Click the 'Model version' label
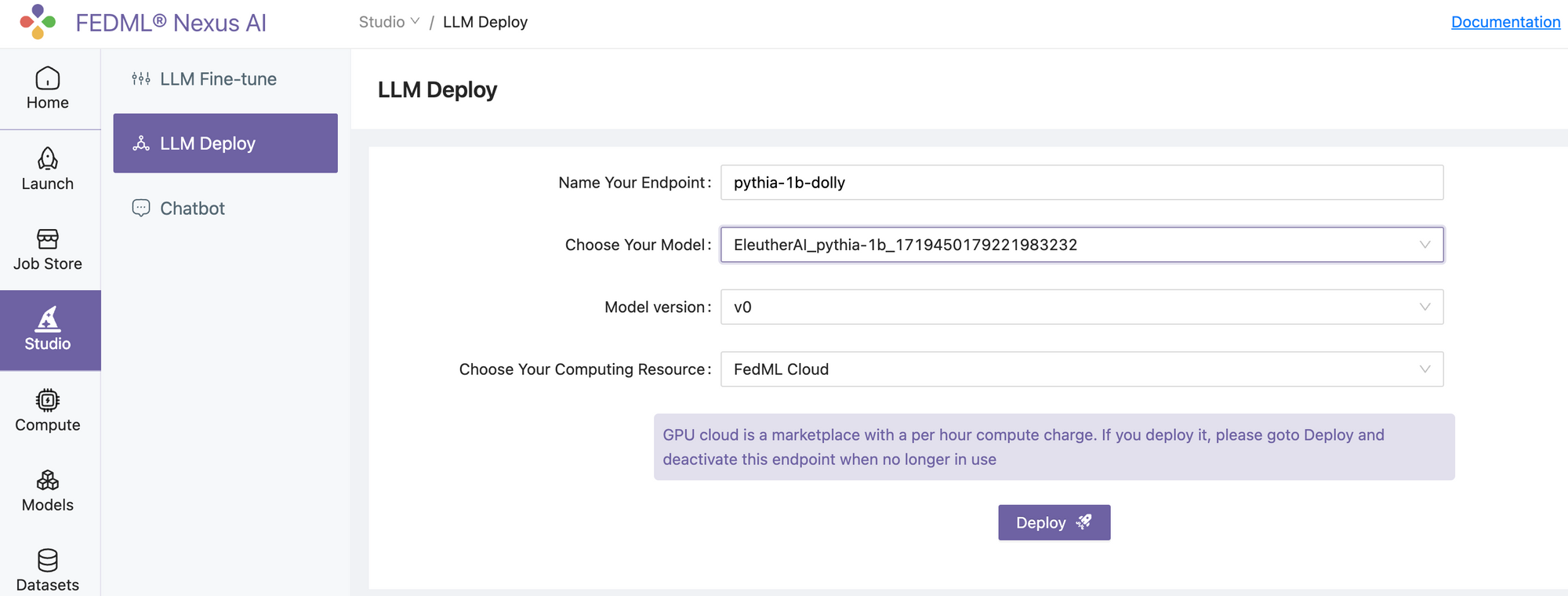Viewport: 1568px width, 596px height. 658,307
